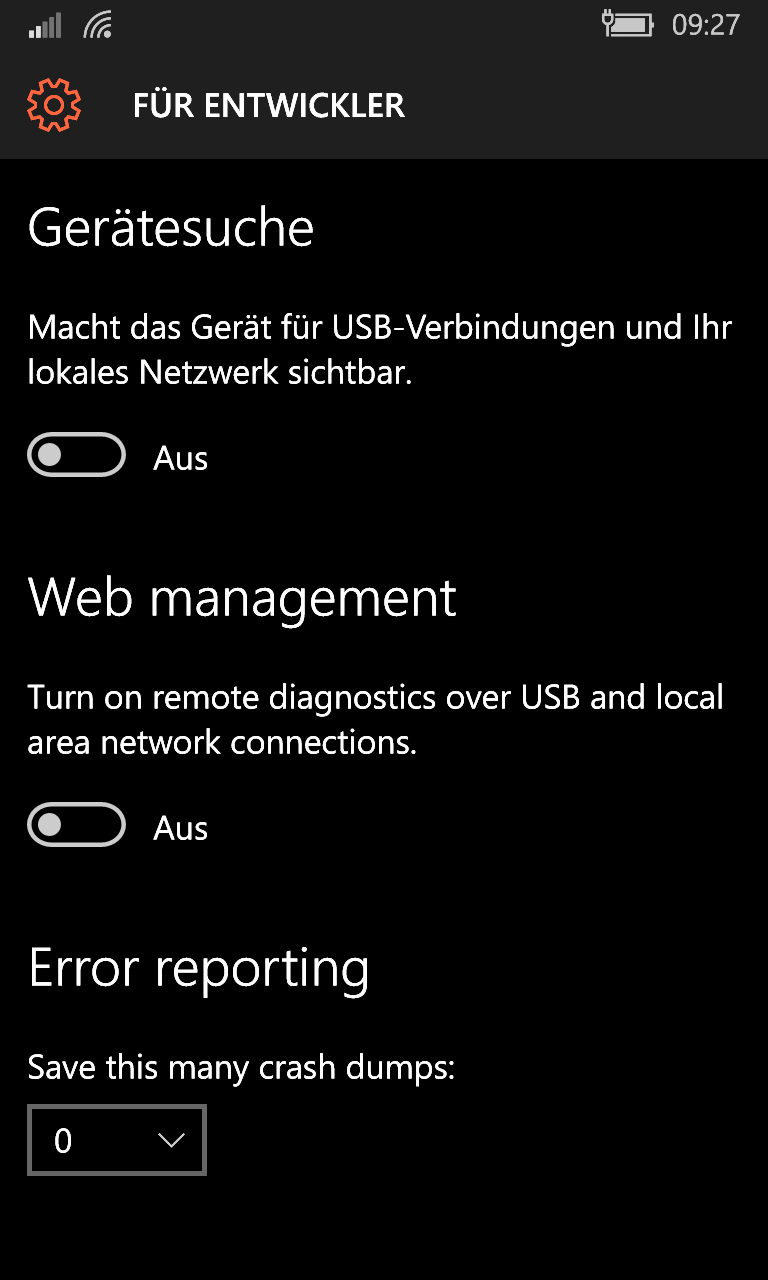
Task: Click the Aus label beside Gerätesuche switch
Action: click(x=181, y=458)
